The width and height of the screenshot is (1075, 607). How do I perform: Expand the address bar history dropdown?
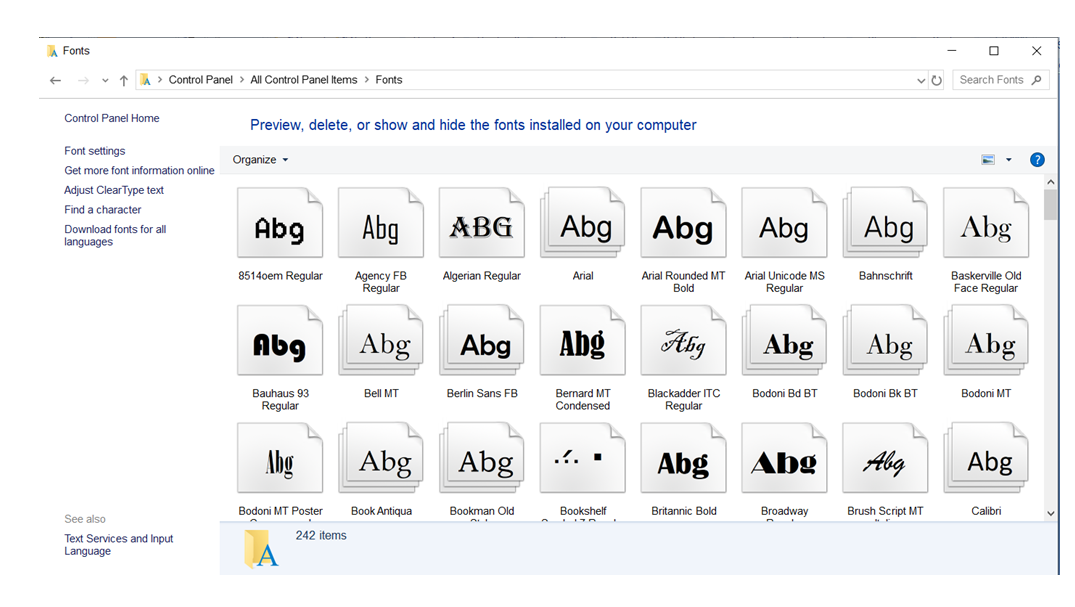tap(920, 79)
